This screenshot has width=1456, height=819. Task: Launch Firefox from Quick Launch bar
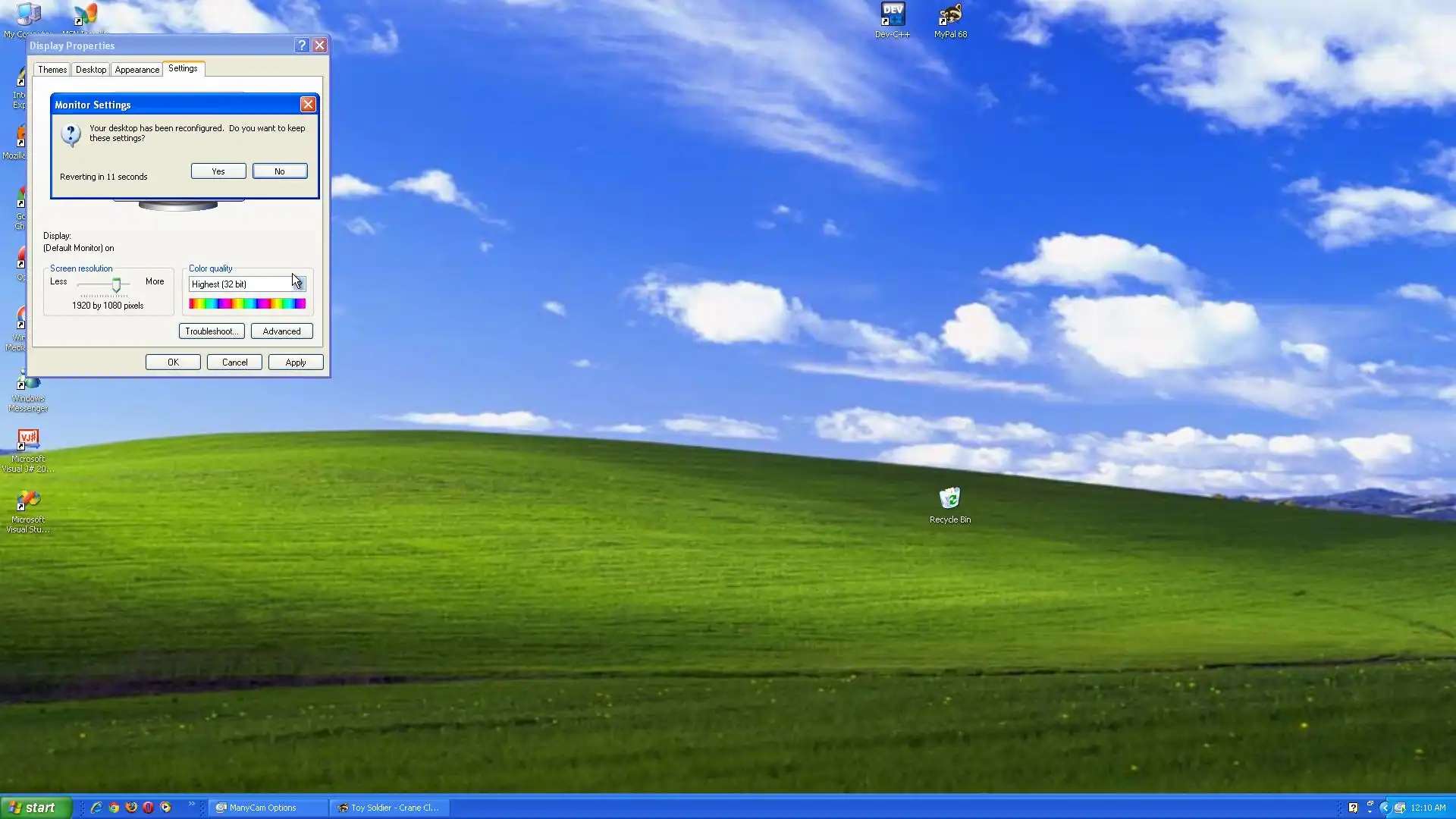pyautogui.click(x=130, y=808)
